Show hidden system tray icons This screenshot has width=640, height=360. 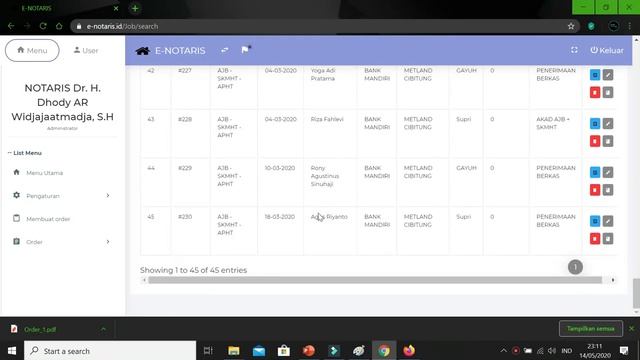pyautogui.click(x=504, y=351)
